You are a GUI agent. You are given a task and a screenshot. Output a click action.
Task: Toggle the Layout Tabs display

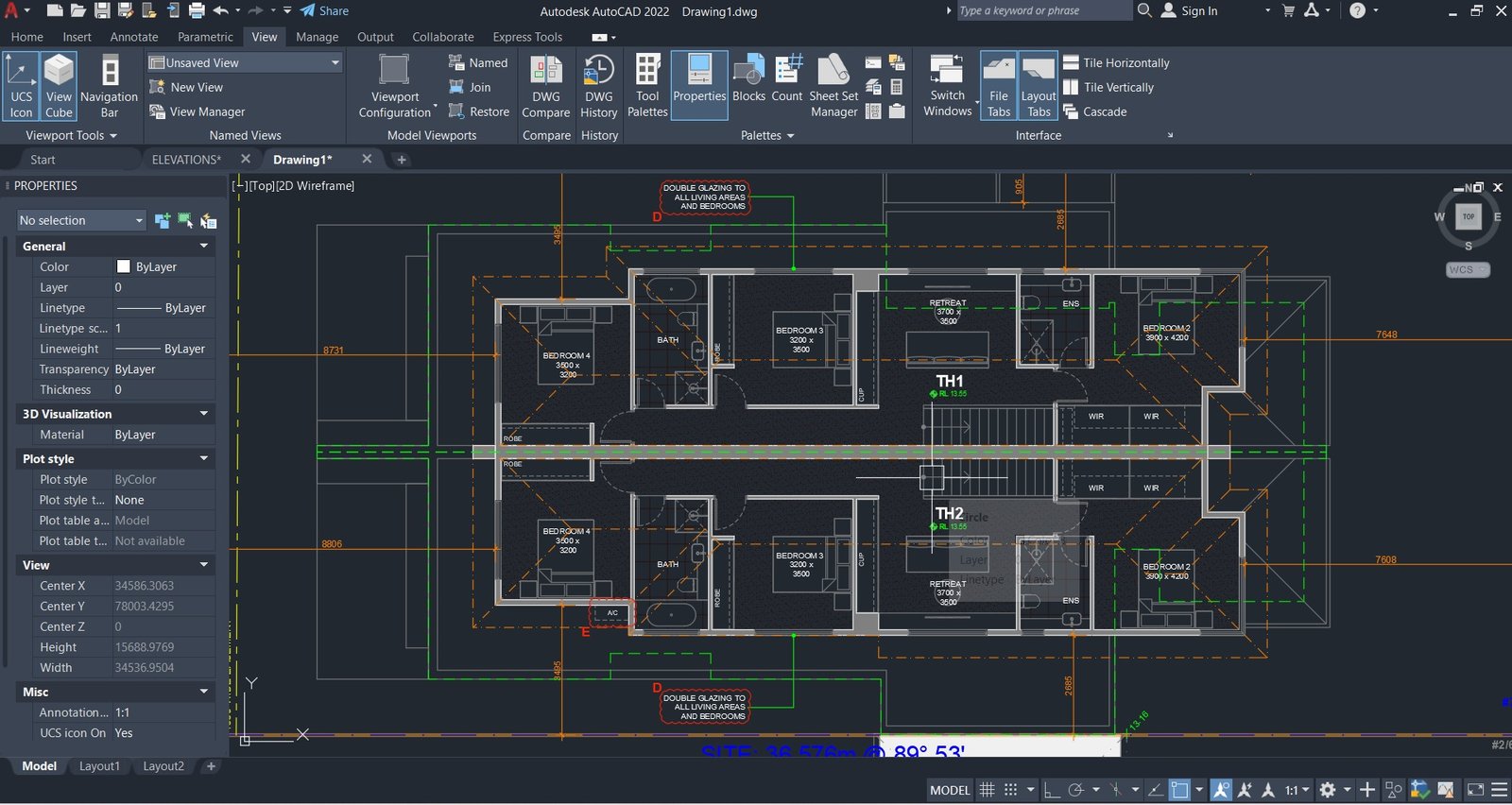point(1039,86)
